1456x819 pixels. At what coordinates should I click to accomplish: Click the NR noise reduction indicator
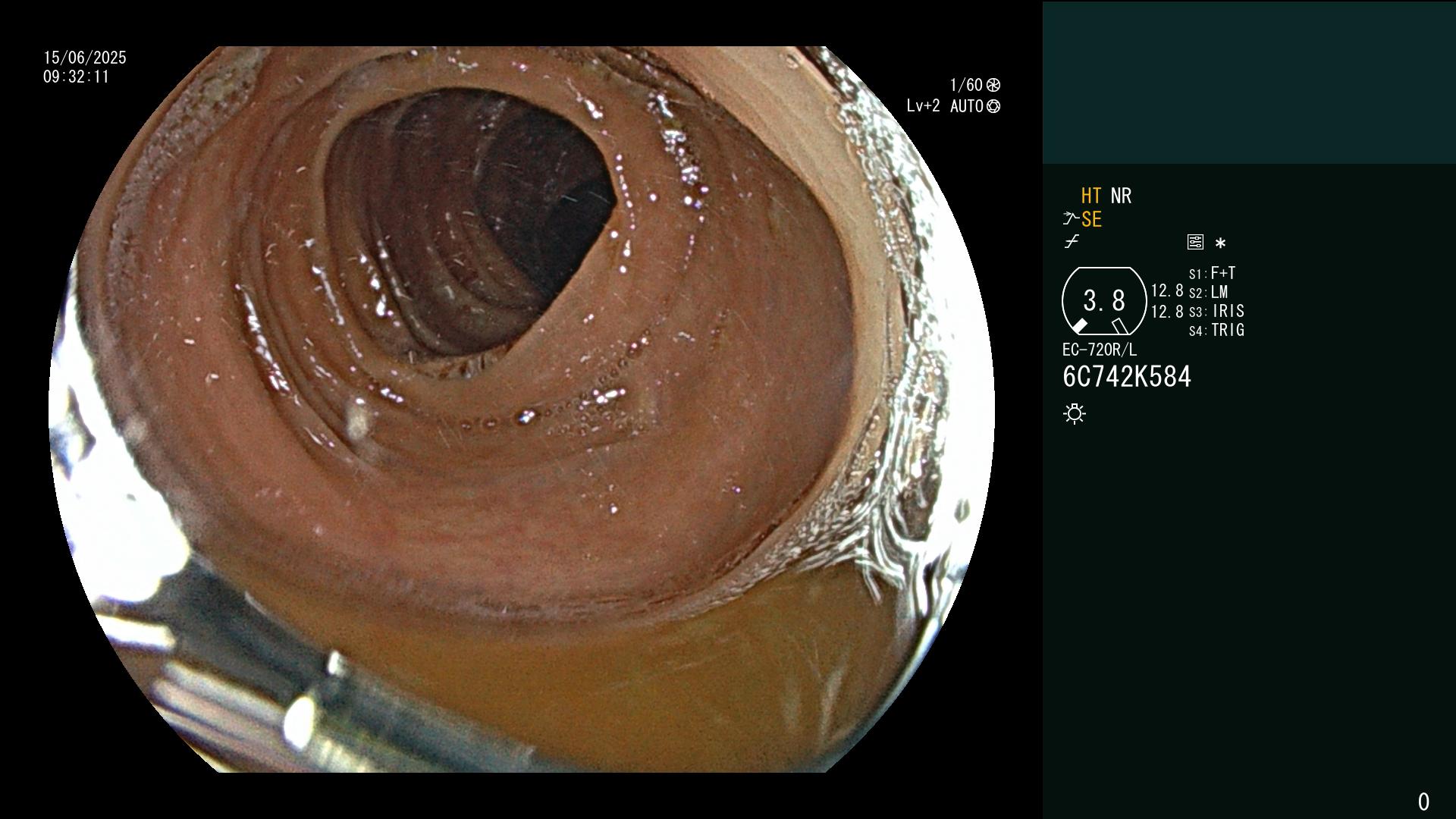1121,196
